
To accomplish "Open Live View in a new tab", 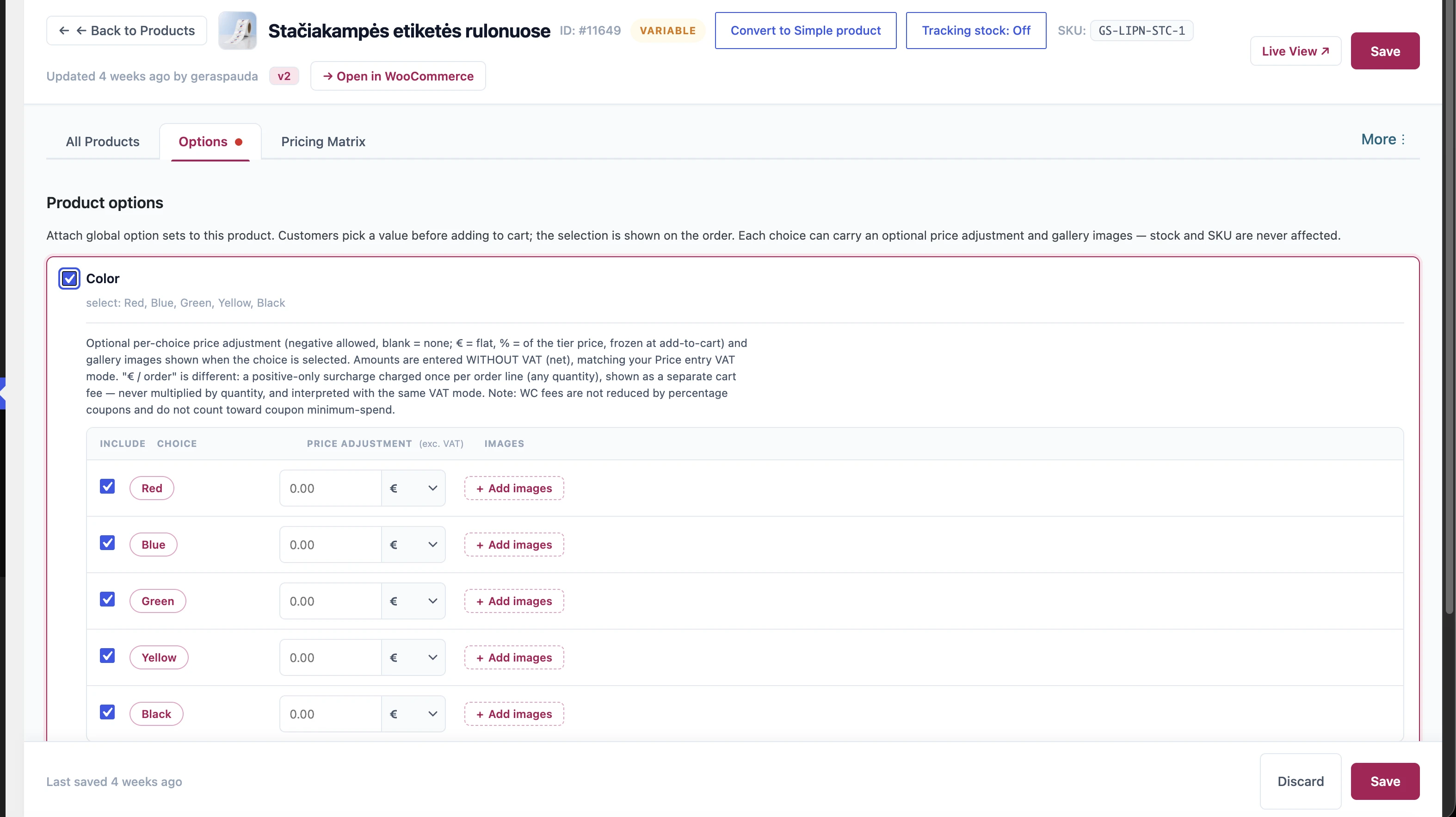I will point(1296,51).
